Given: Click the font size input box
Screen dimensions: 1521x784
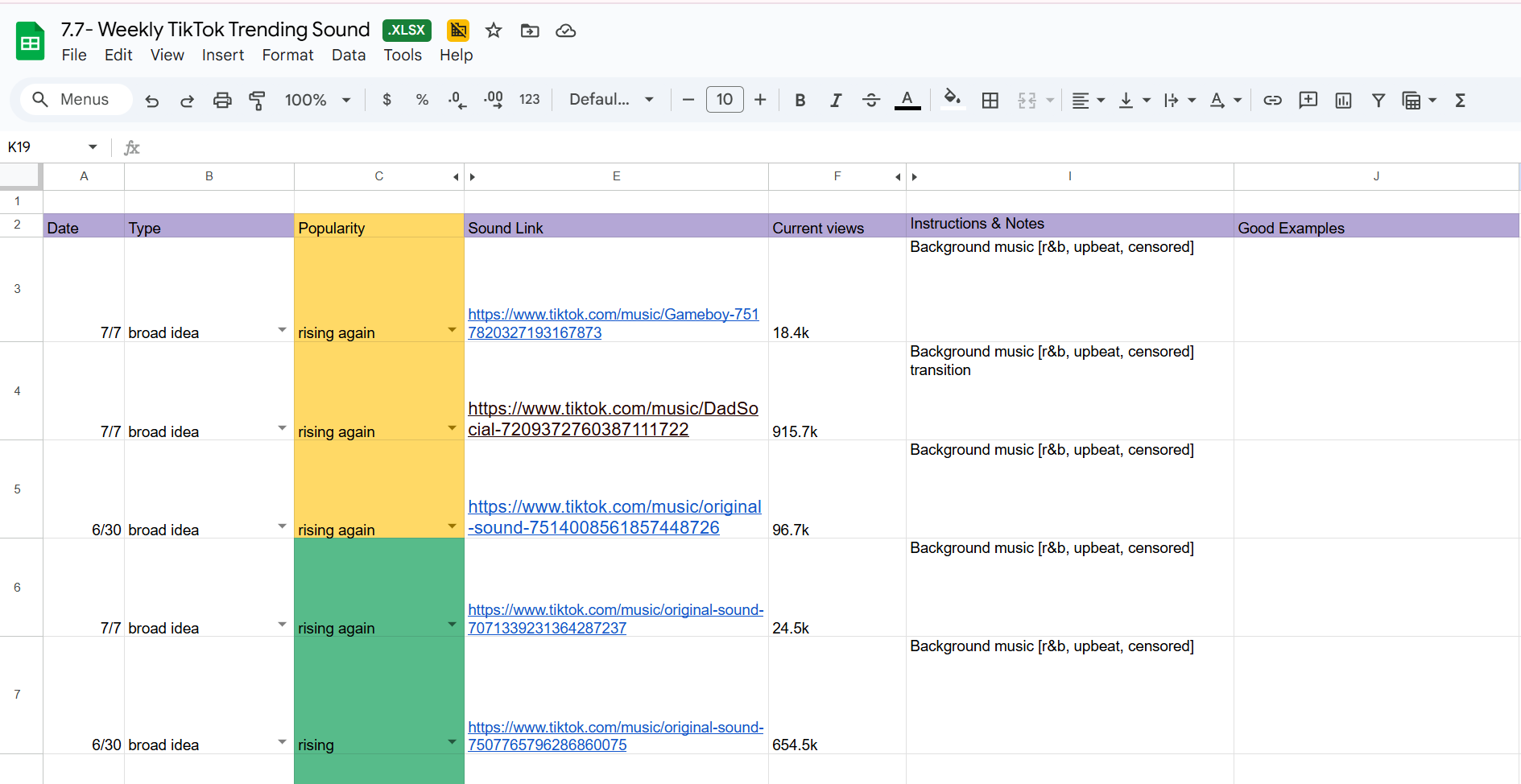Looking at the screenshot, I should pos(724,100).
